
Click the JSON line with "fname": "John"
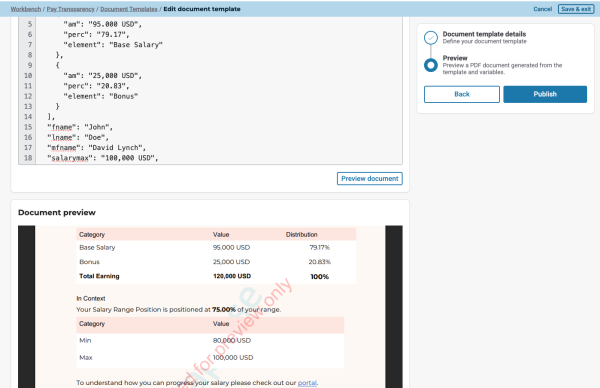(x=80, y=127)
